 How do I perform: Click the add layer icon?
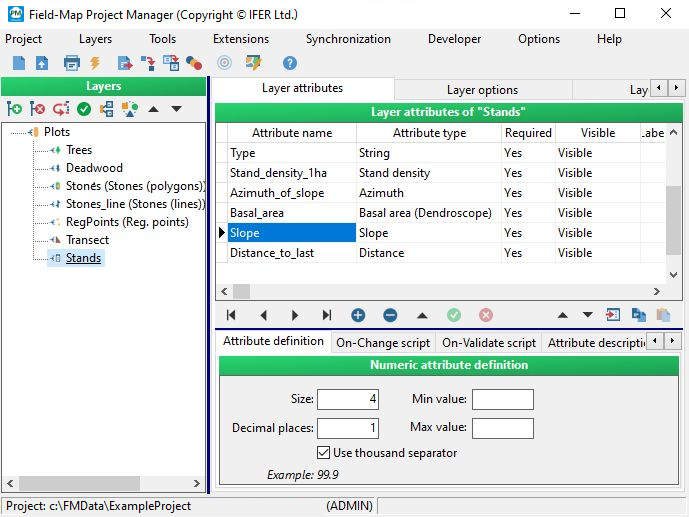pos(14,109)
